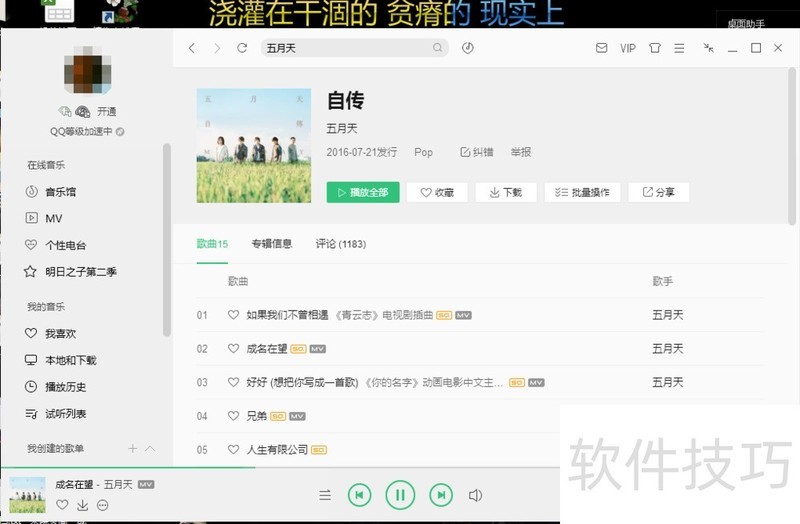The width and height of the screenshot is (800, 524).
Task: Click into the search box with 五月天
Action: 355,48
